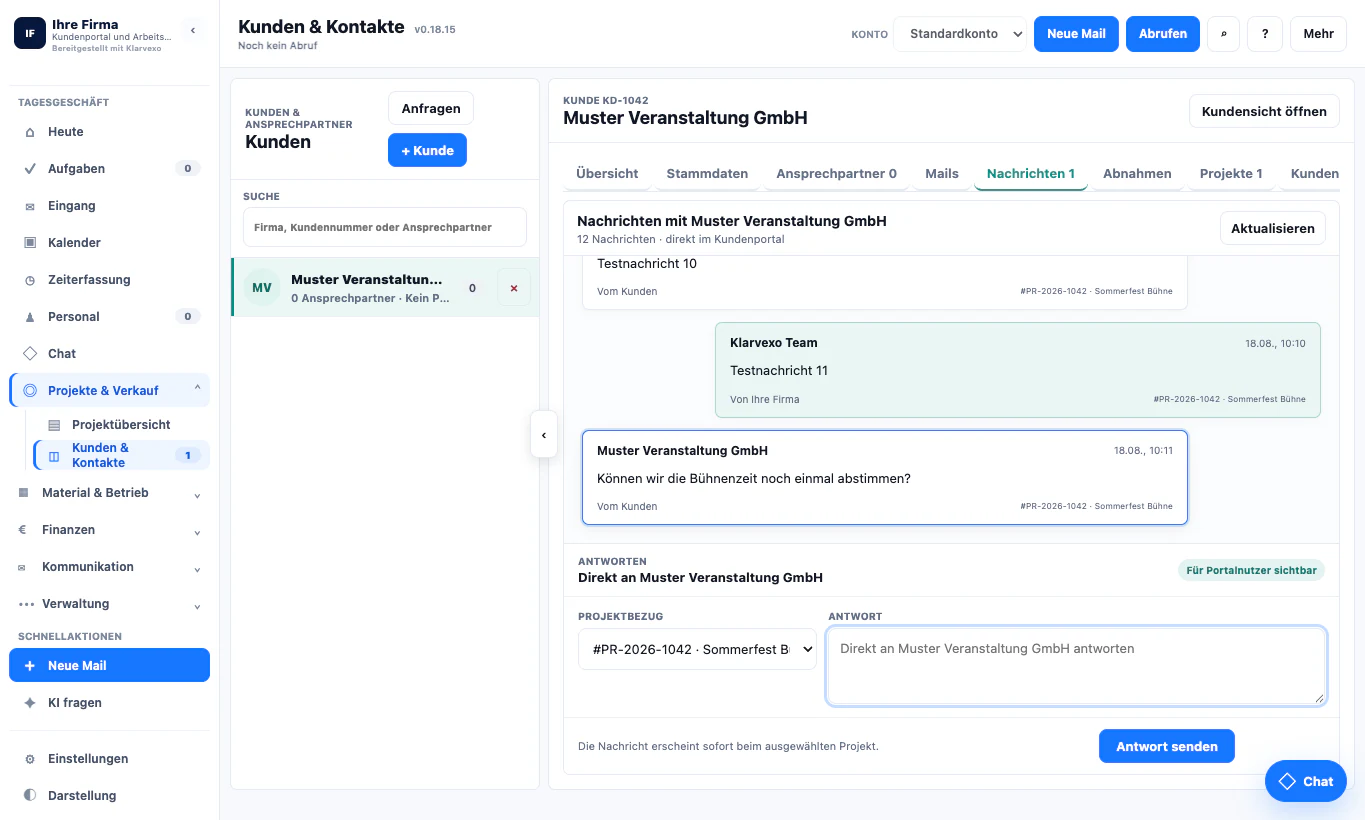Open the Ansprechpartner 0 tab
This screenshot has height=820, width=1365.
(836, 173)
